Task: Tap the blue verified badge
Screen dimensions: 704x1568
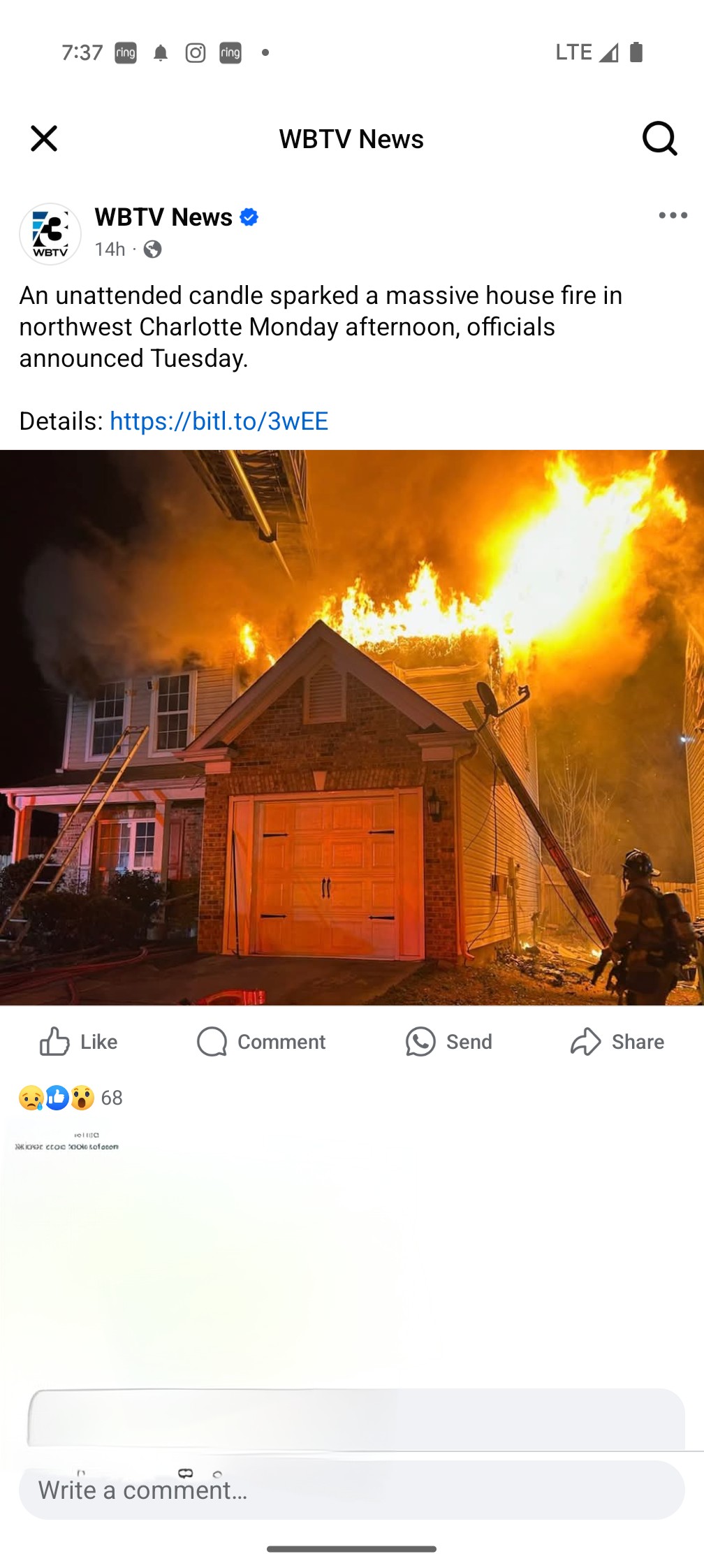Action: 249,217
